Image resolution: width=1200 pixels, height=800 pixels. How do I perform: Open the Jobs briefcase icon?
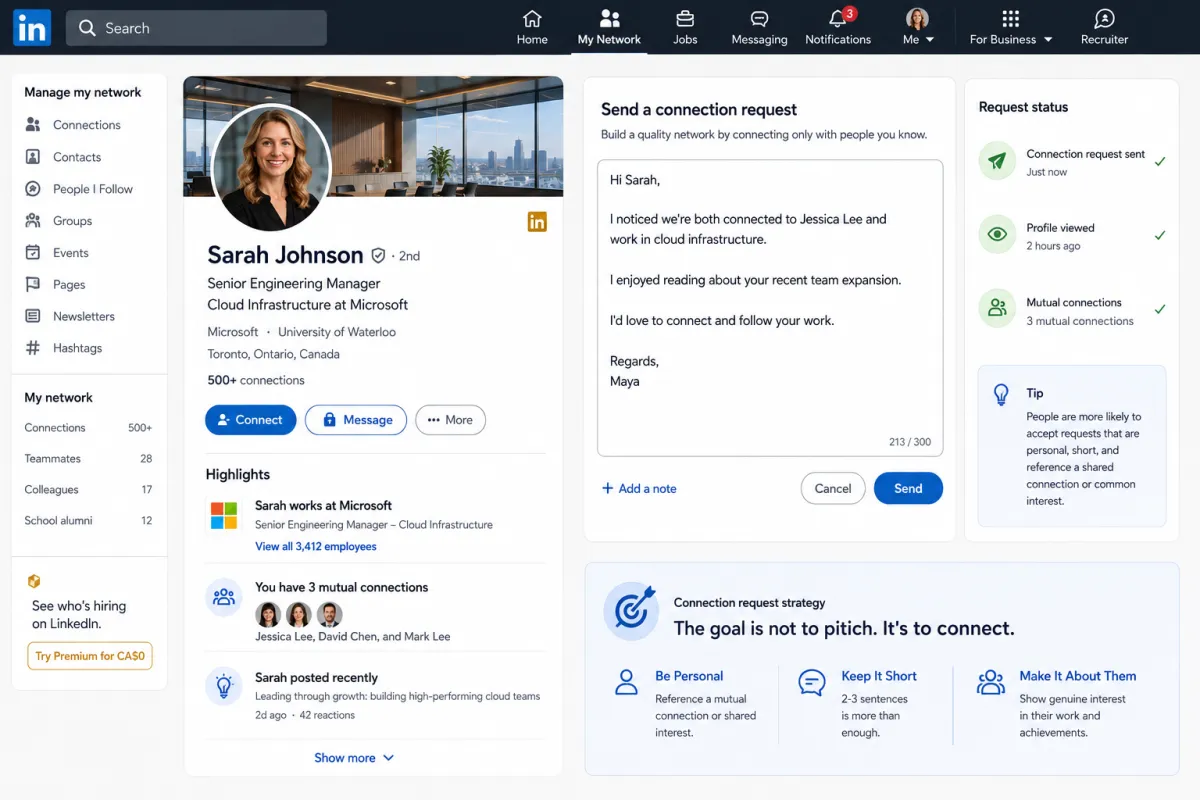pos(685,19)
